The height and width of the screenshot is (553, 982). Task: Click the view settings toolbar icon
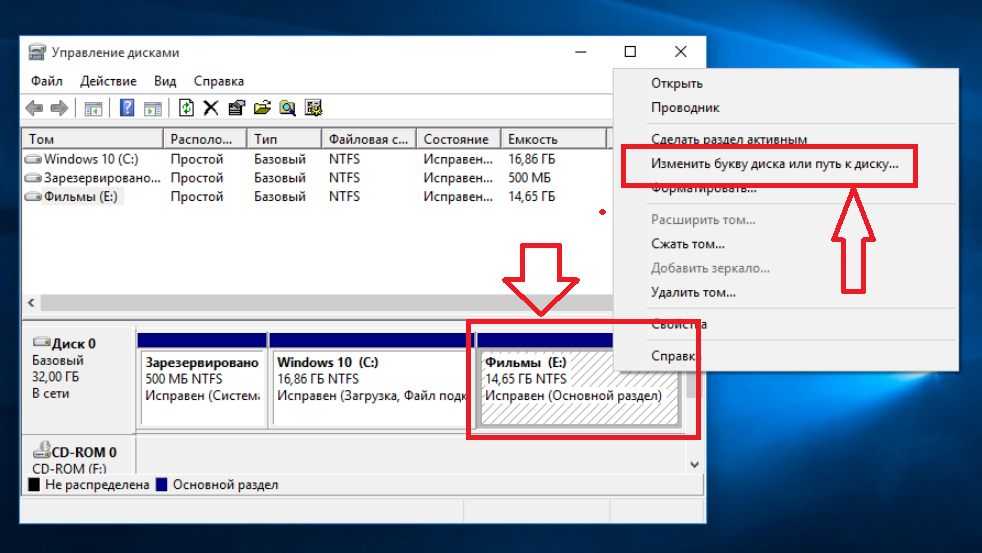point(313,108)
